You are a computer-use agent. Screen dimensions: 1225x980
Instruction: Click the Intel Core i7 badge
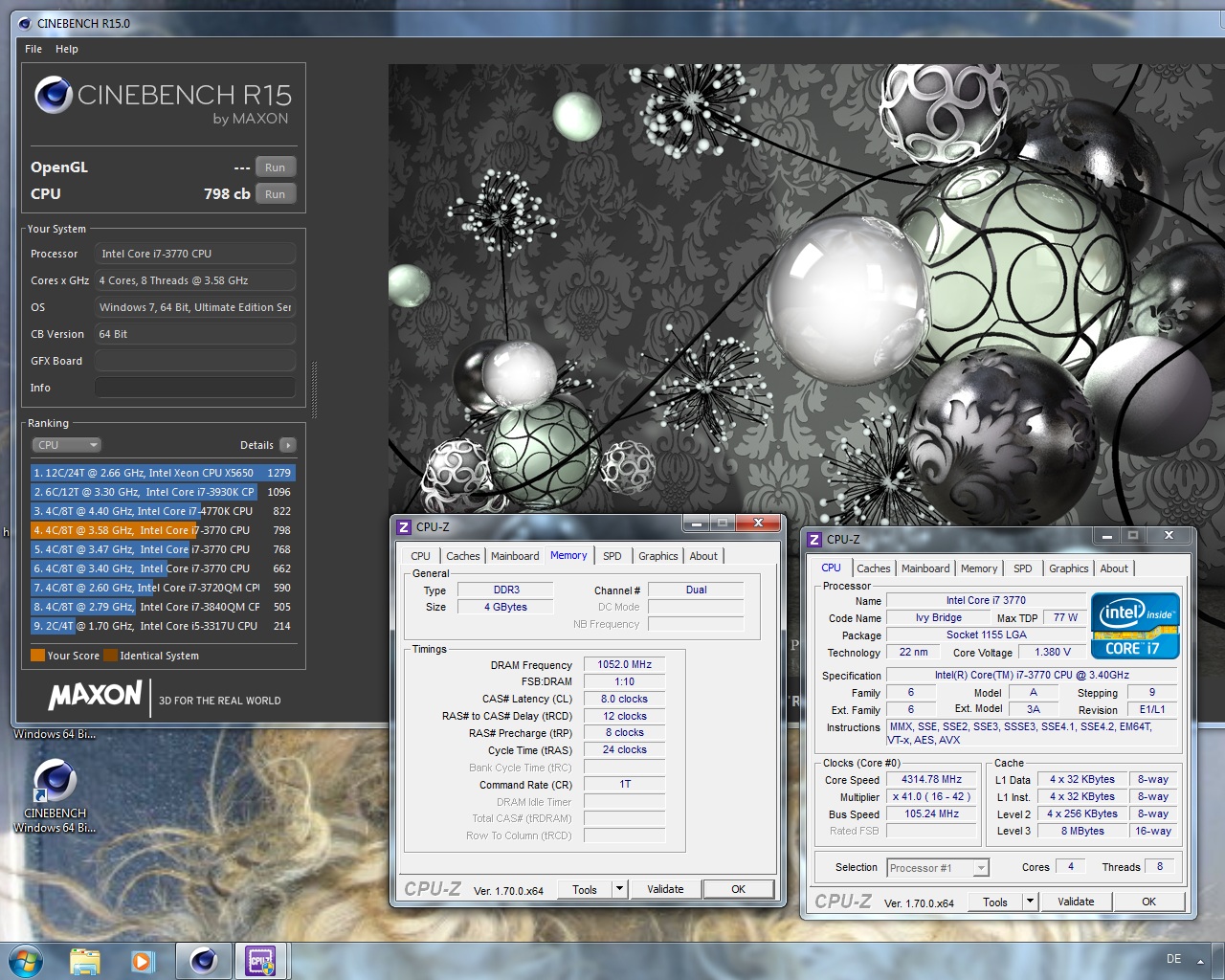point(1135,626)
